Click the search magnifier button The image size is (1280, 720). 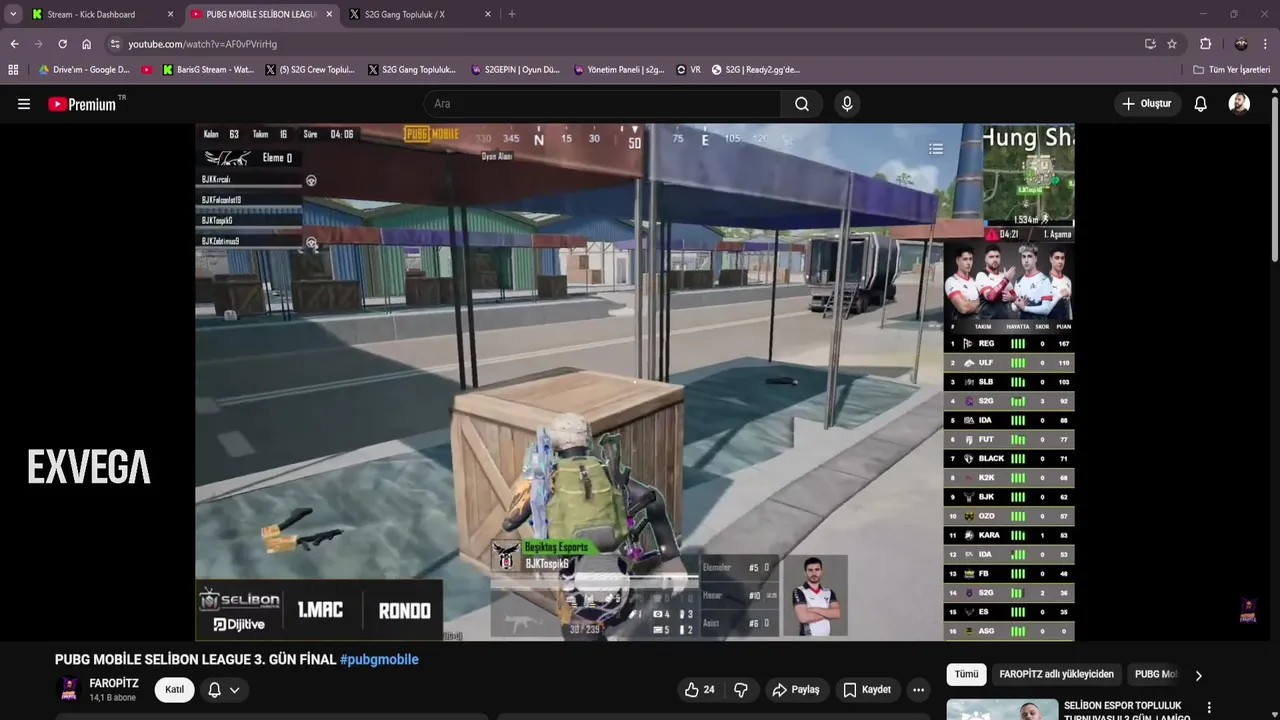tap(802, 104)
